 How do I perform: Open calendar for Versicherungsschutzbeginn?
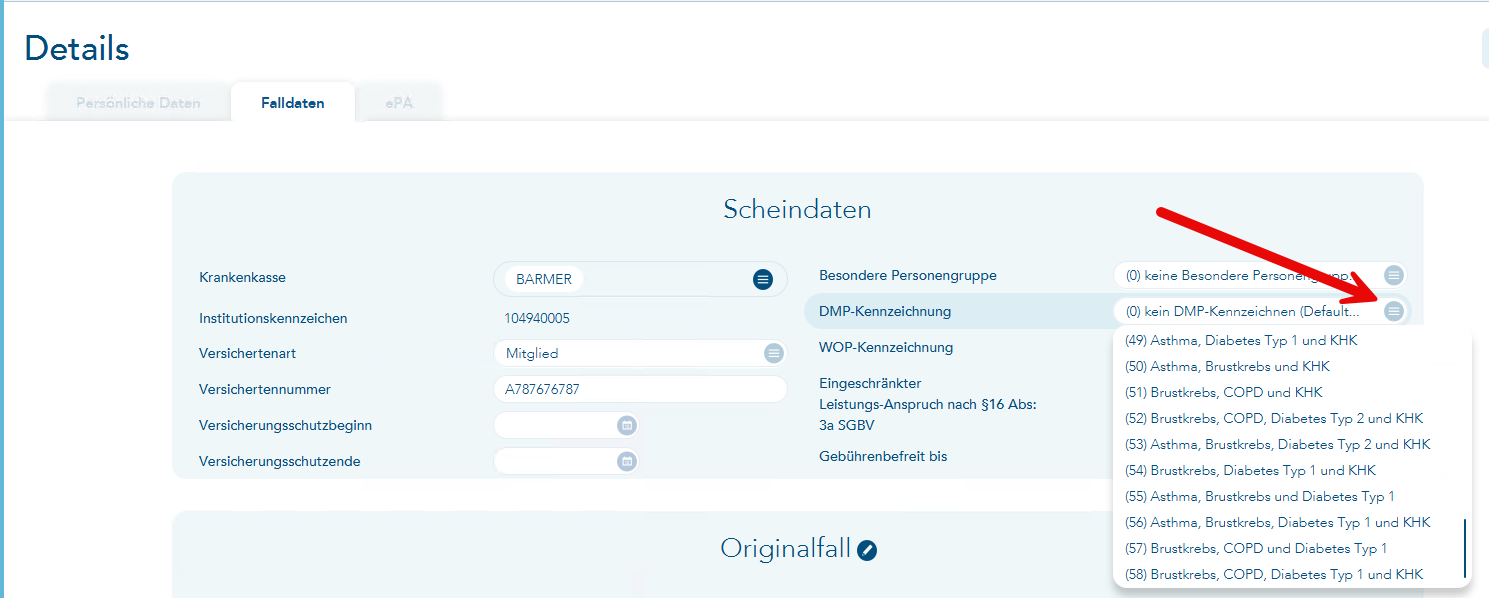pyautogui.click(x=627, y=425)
